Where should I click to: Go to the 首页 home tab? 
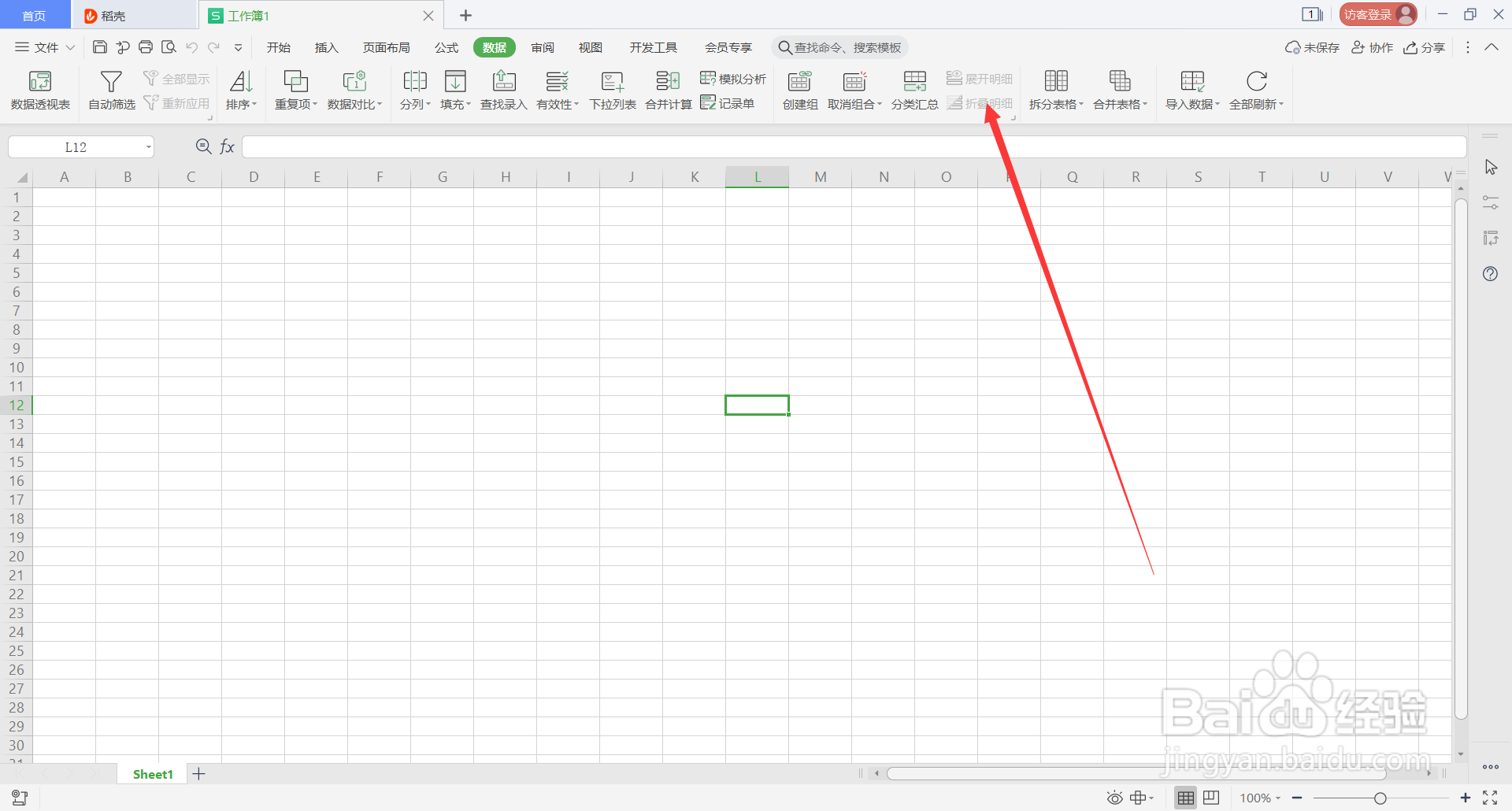pyautogui.click(x=35, y=15)
